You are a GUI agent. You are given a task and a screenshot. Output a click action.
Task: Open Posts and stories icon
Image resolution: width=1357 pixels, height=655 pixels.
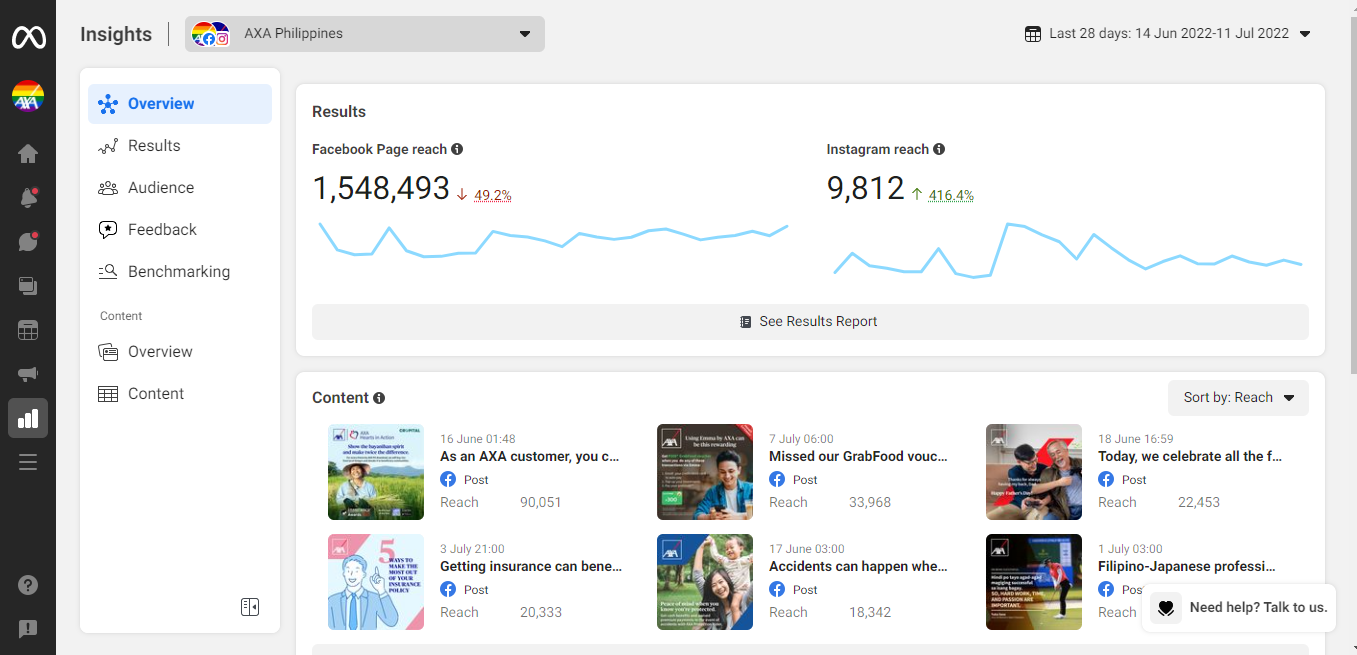(28, 286)
